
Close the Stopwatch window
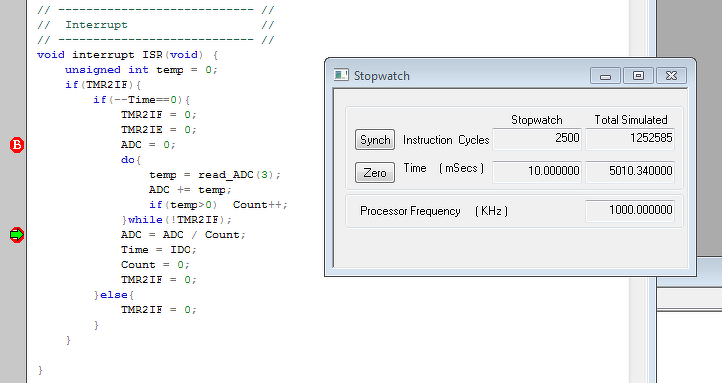[x=671, y=75]
